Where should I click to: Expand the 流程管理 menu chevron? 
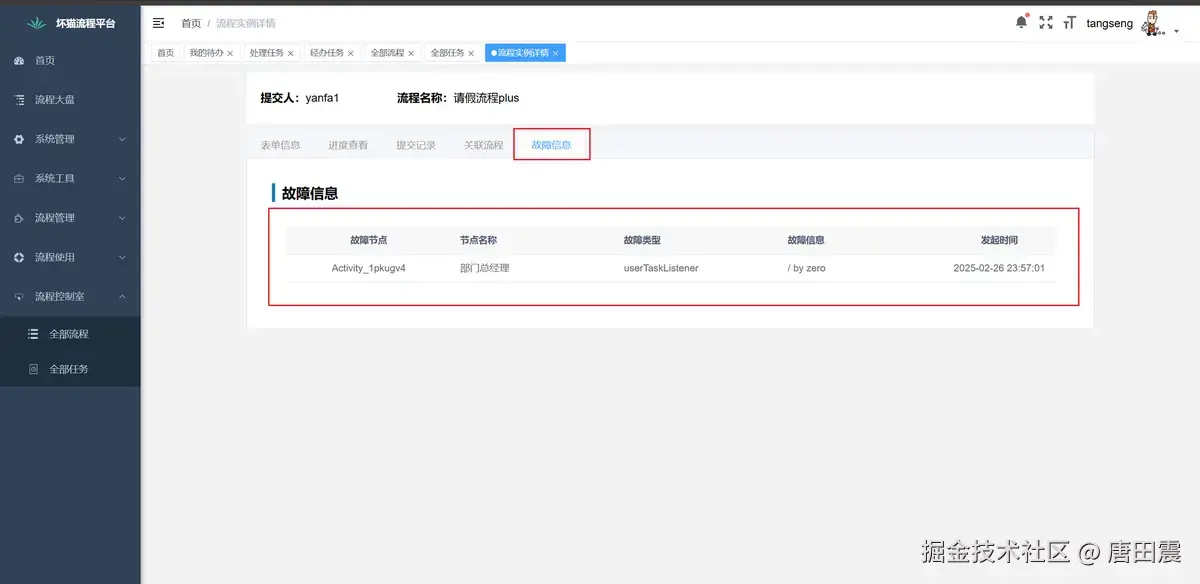(122, 218)
